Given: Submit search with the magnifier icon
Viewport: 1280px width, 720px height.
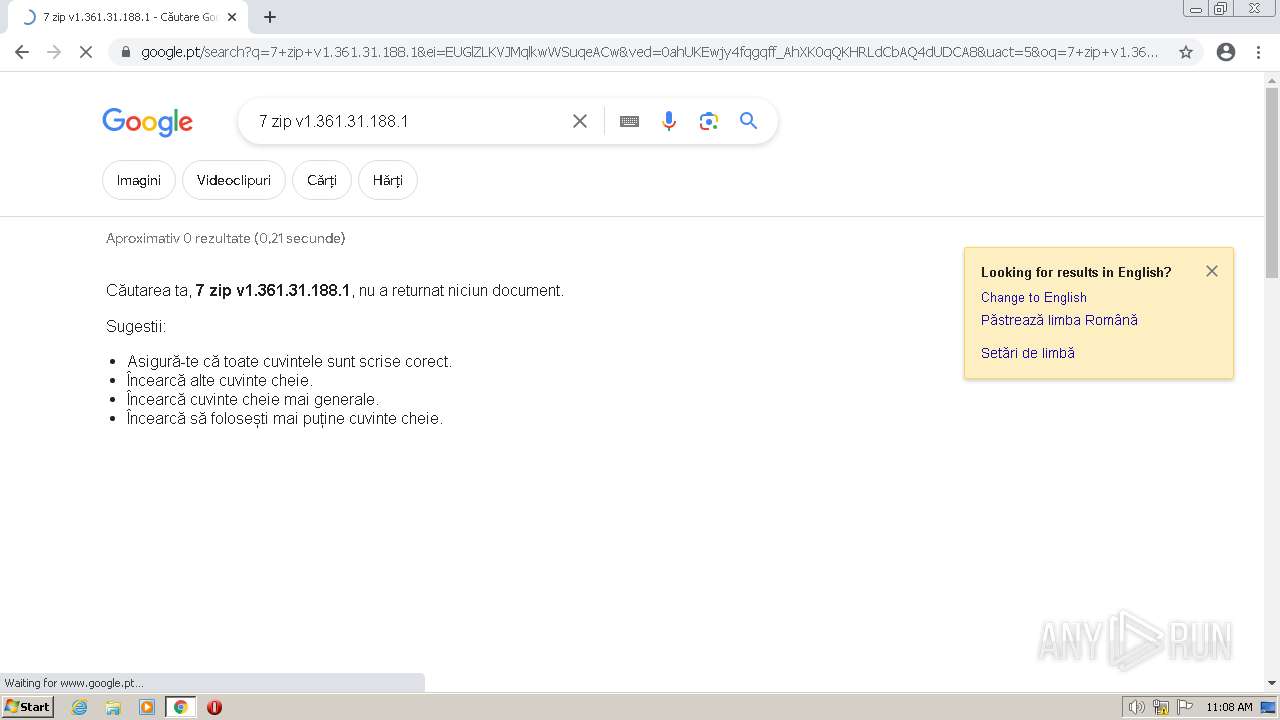Looking at the screenshot, I should tap(748, 121).
